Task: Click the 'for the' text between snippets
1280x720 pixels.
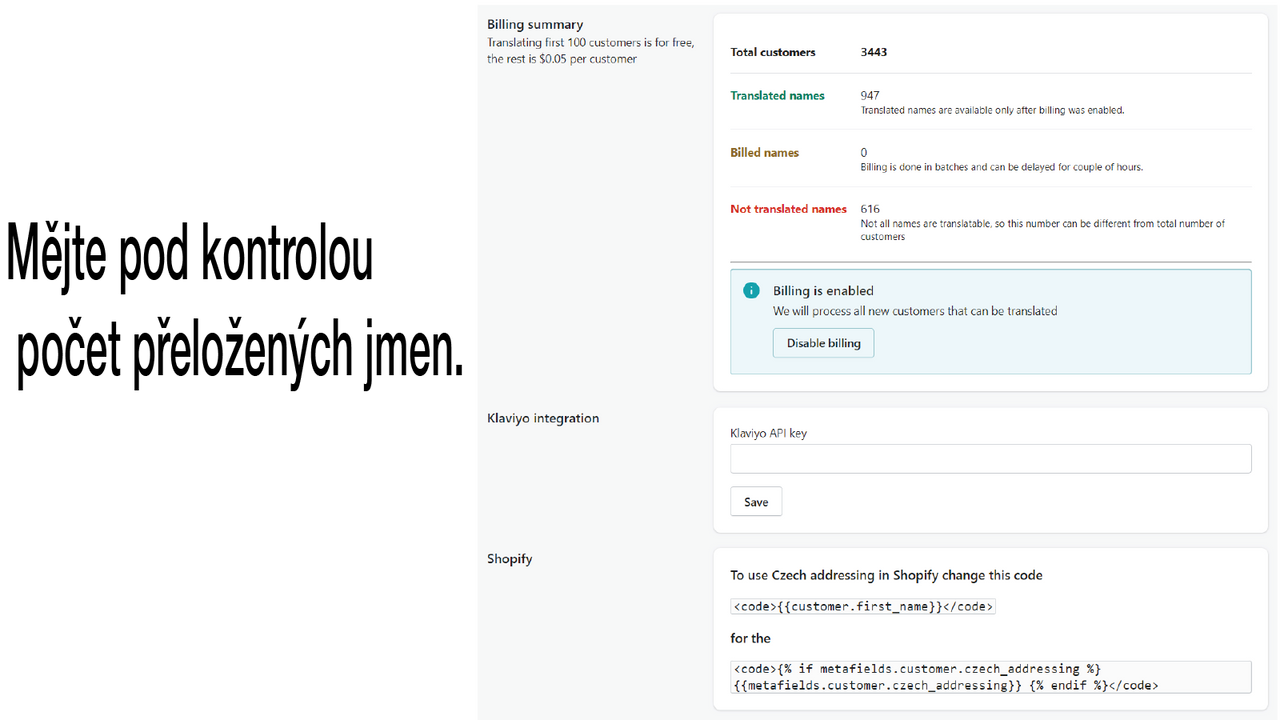Action: 751,638
